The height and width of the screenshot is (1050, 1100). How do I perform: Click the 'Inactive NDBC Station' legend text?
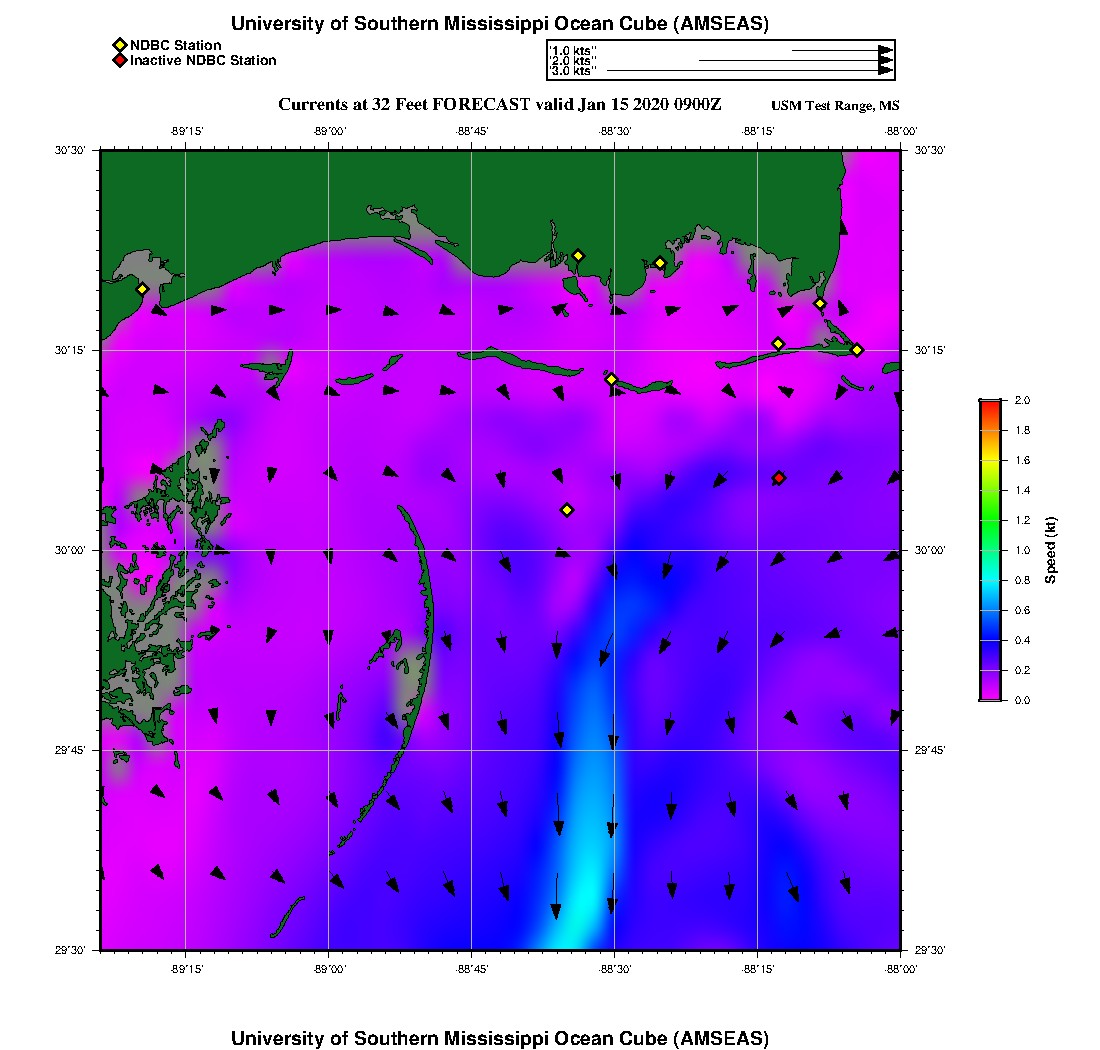[203, 60]
